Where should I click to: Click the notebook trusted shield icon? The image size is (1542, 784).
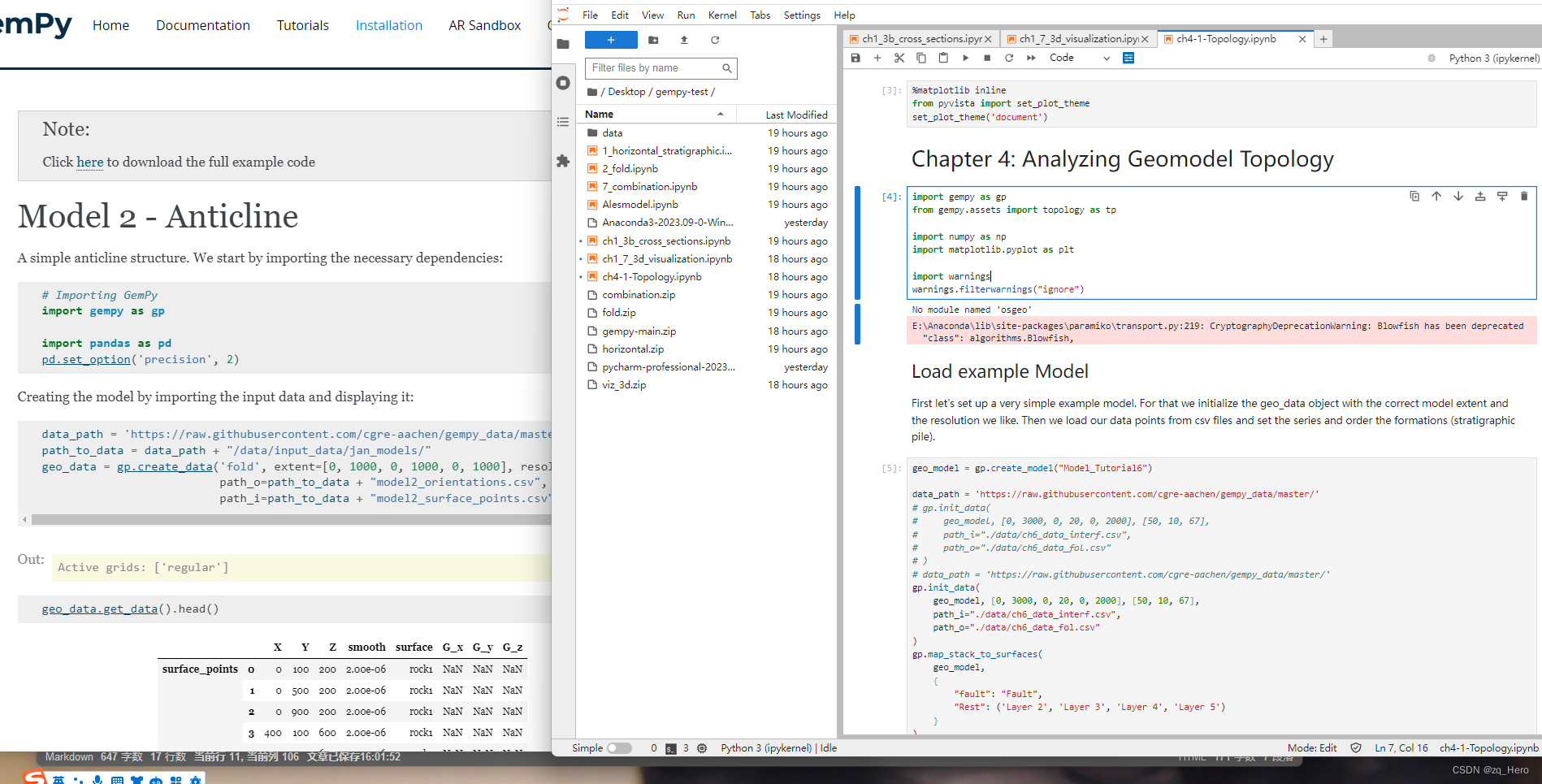click(1356, 748)
